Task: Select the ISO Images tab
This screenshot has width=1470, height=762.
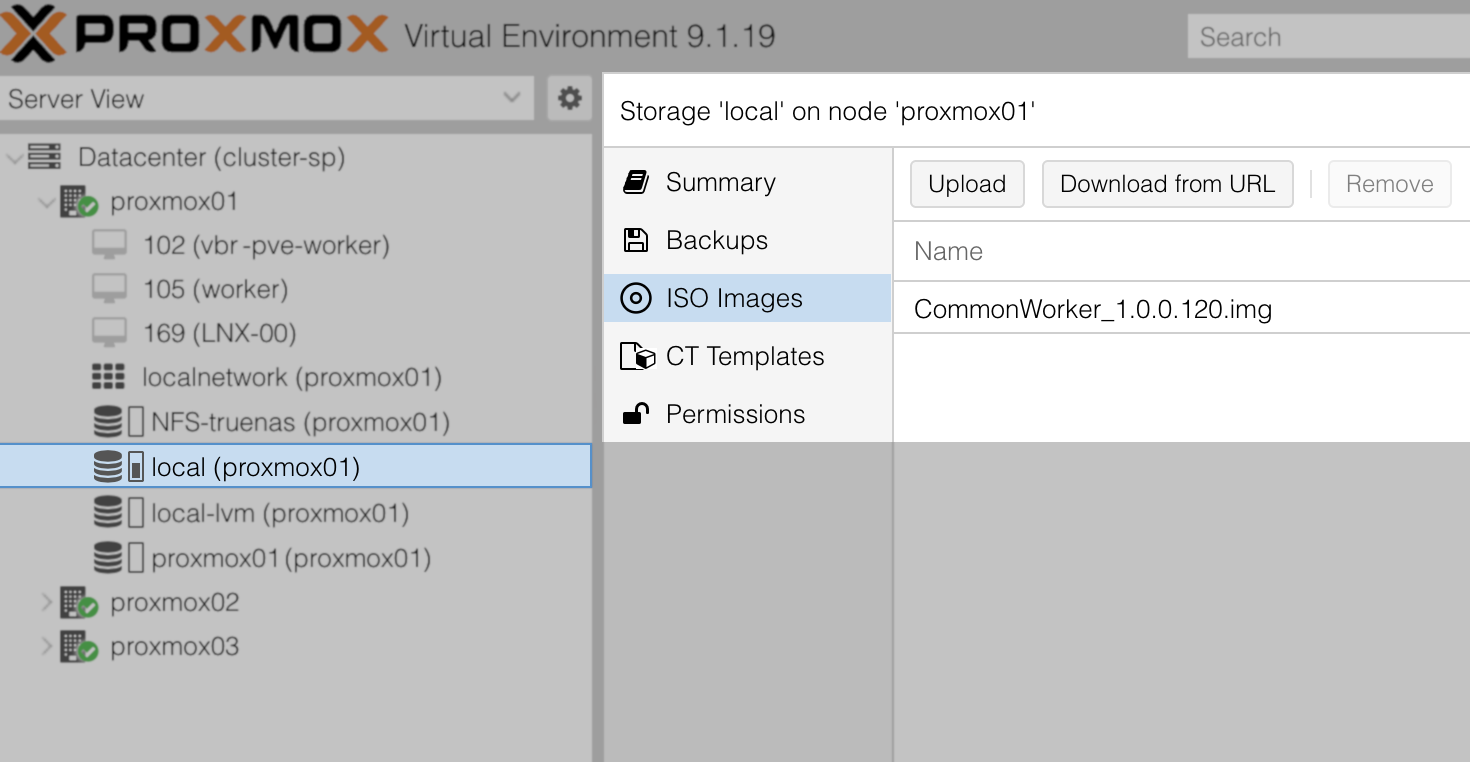Action: tap(747, 298)
